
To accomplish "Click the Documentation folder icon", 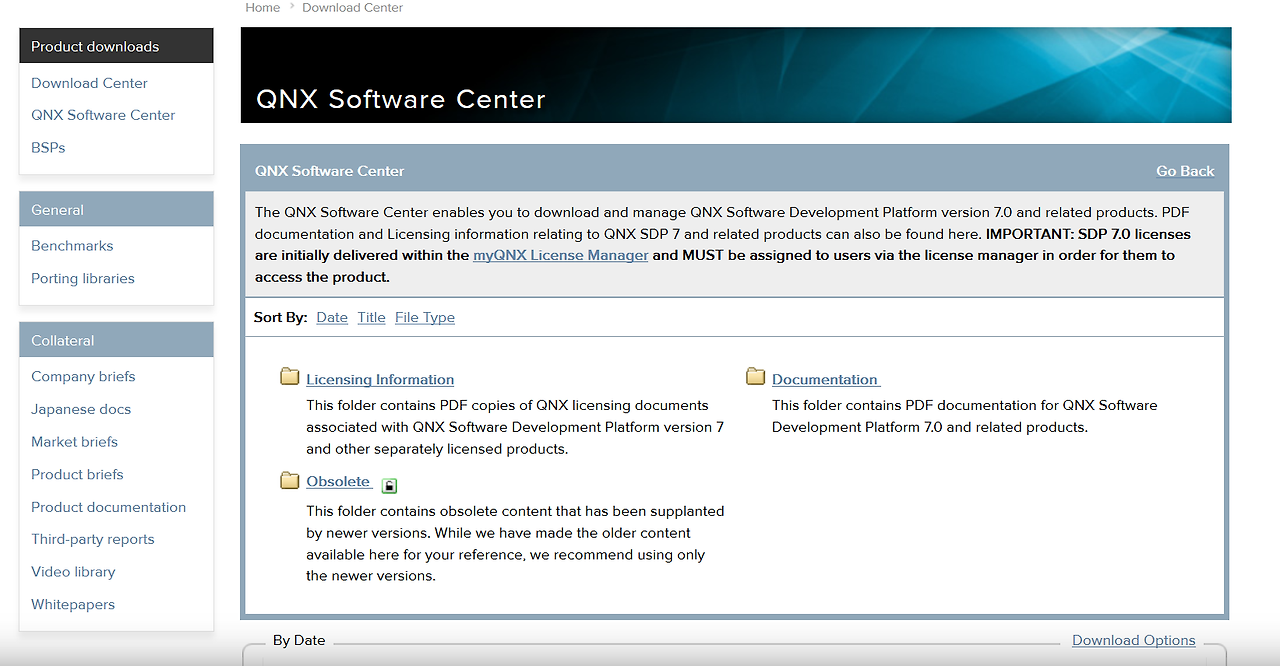I will coord(754,375).
